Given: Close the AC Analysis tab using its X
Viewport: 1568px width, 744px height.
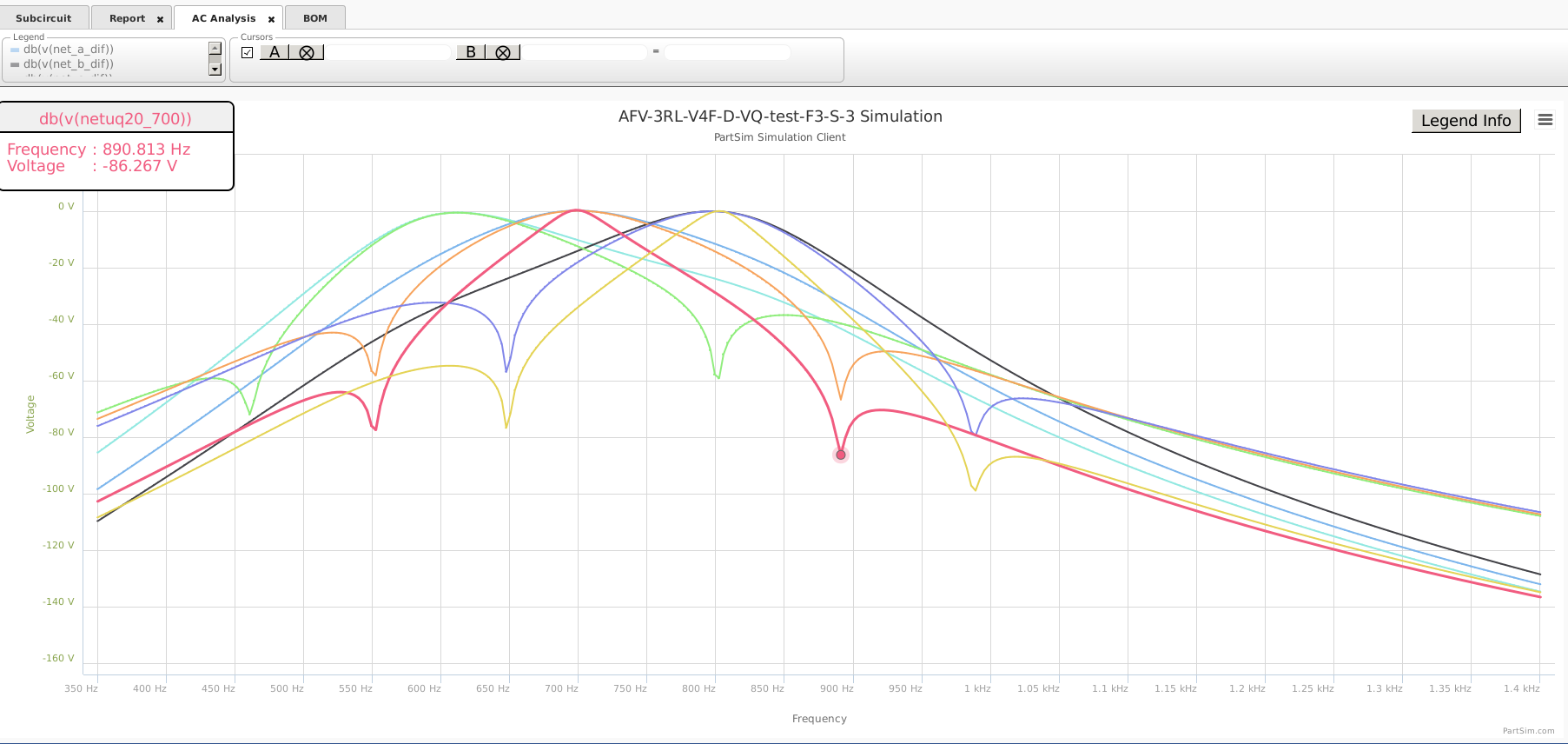Looking at the screenshot, I should (x=271, y=19).
